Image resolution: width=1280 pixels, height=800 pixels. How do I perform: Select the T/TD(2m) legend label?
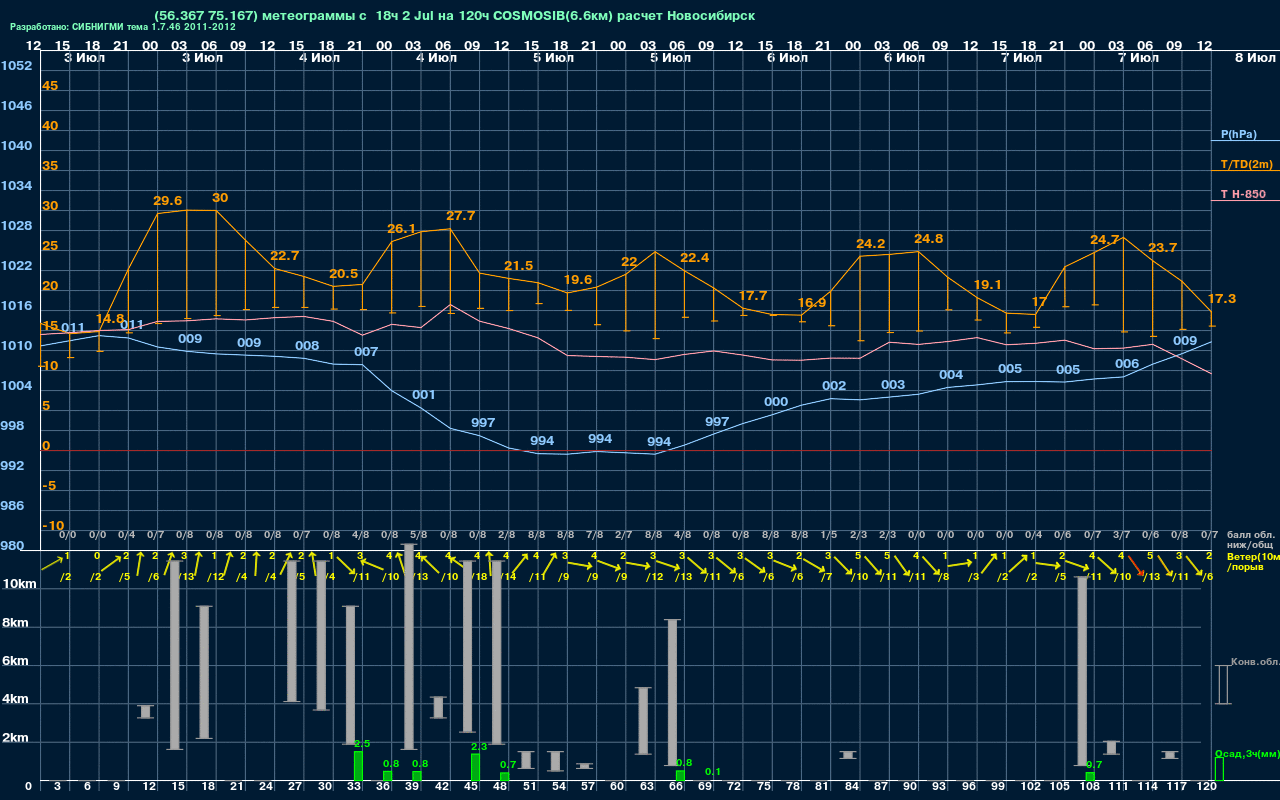click(1246, 164)
